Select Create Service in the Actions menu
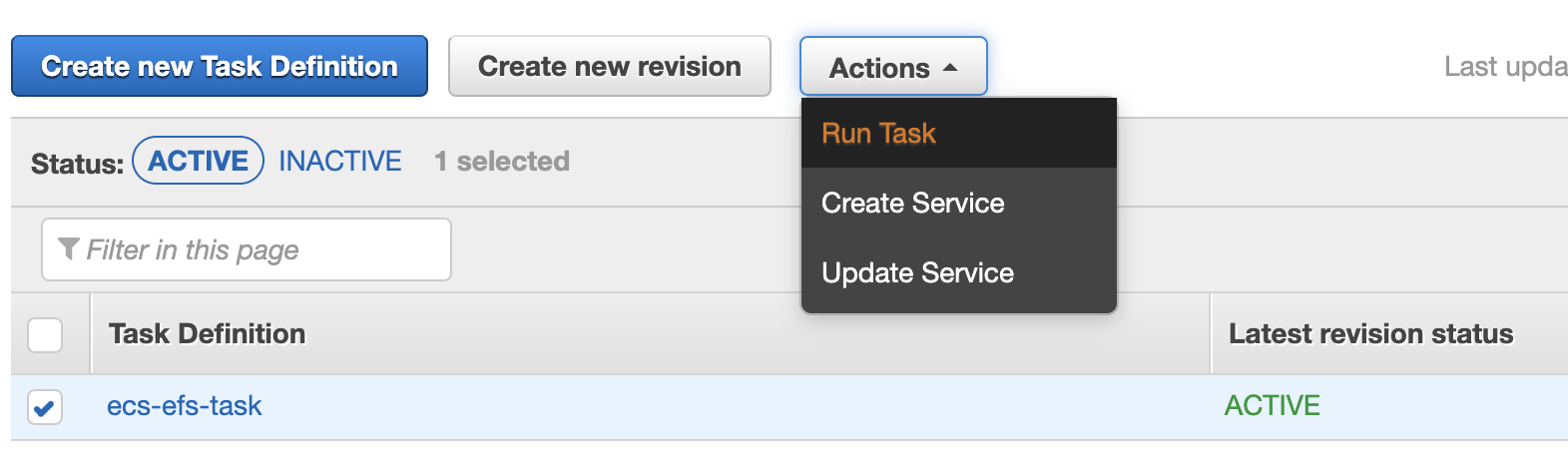 (912, 204)
